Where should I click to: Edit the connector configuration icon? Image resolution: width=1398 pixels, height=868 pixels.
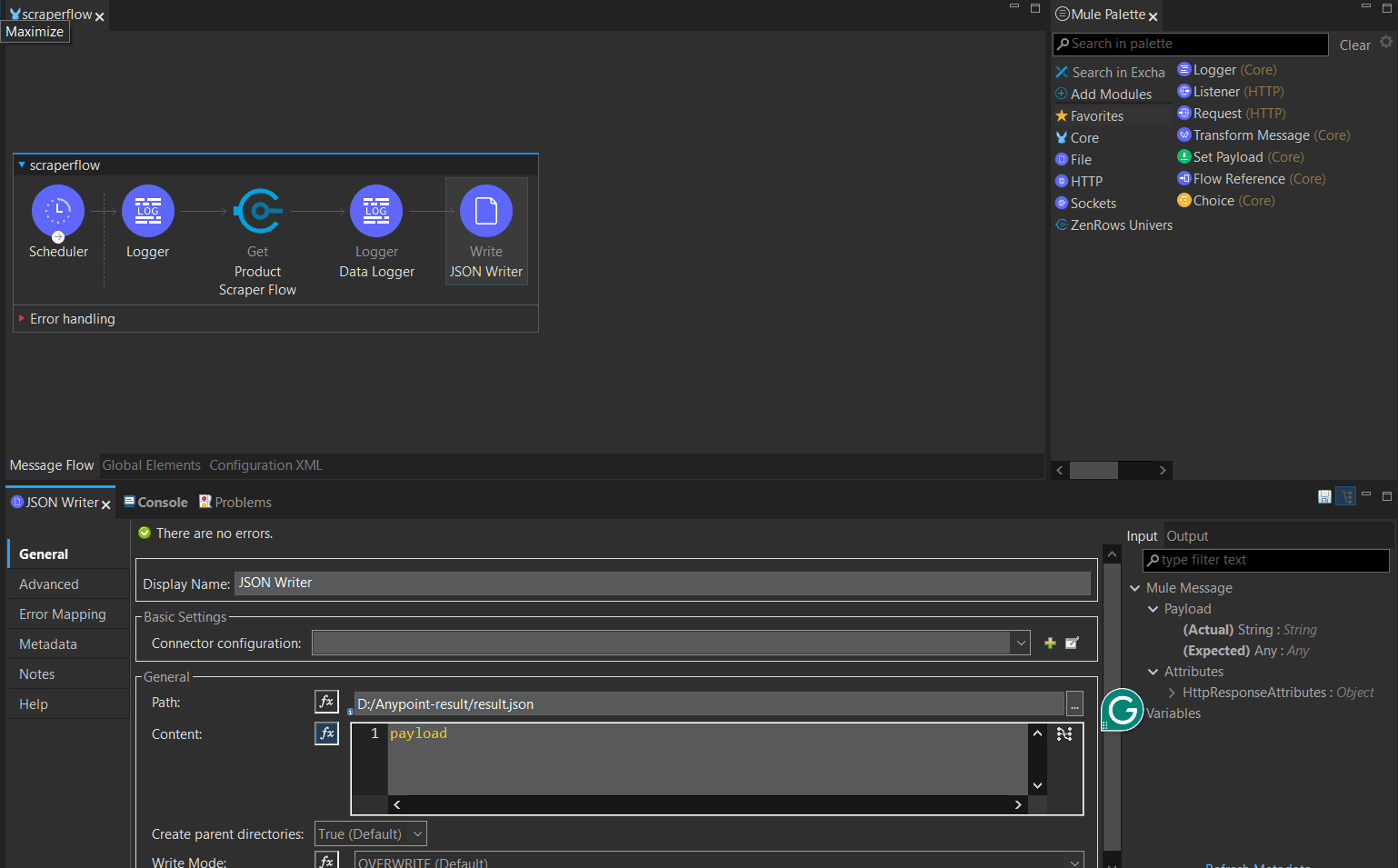1073,643
